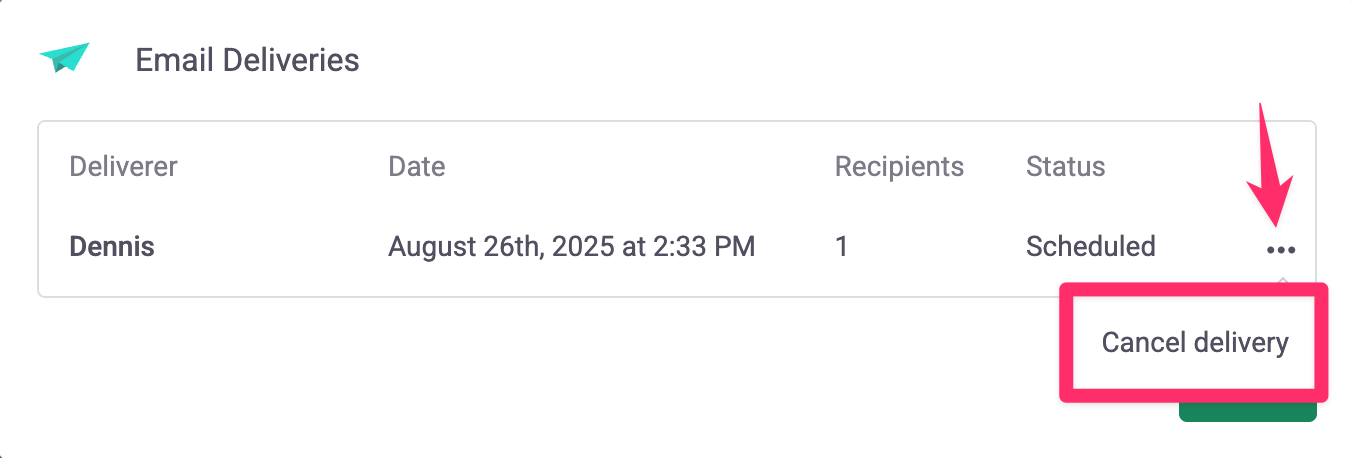Click the August 26th date text
Screen dimensions: 1352x458
pyautogui.click(x=458, y=246)
